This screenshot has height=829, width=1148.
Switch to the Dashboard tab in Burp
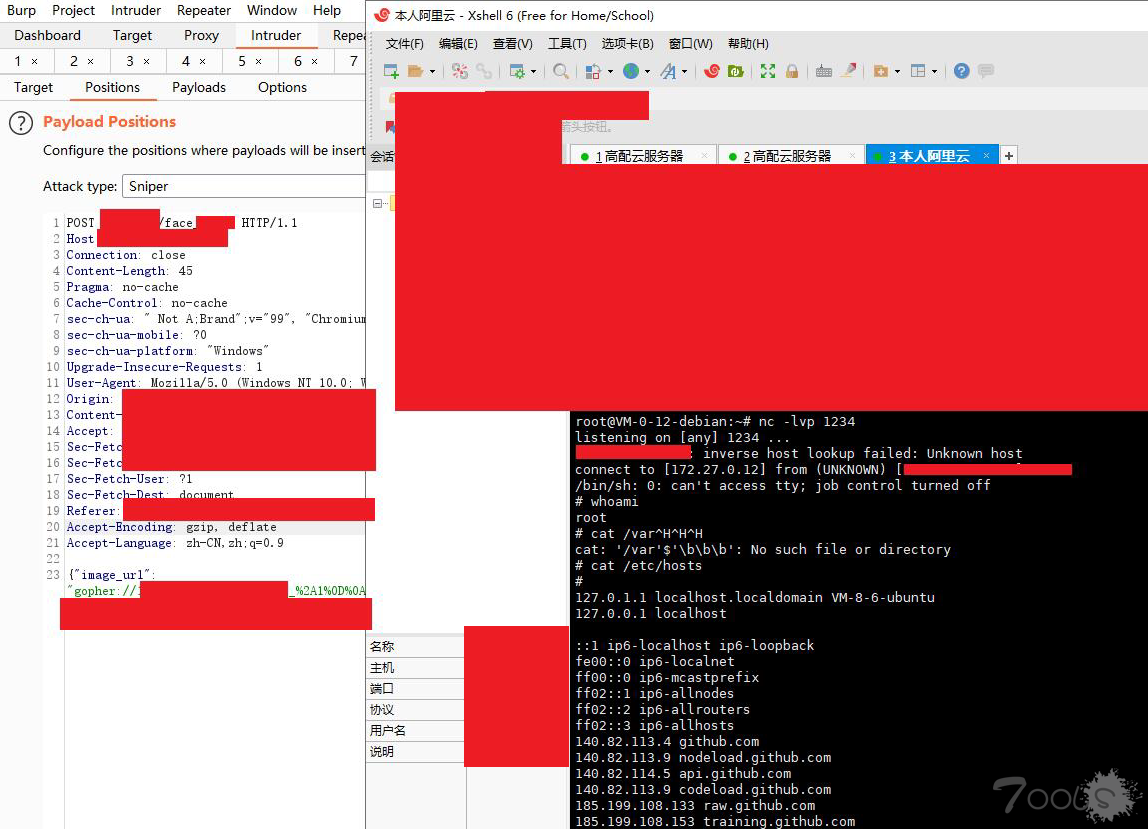(x=48, y=35)
